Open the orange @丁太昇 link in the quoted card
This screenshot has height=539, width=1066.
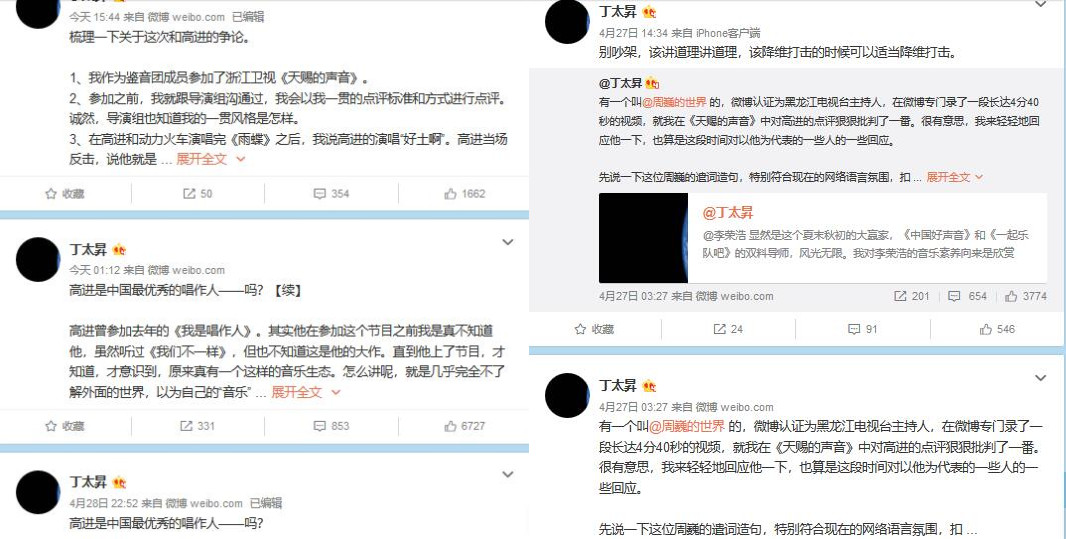point(727,213)
